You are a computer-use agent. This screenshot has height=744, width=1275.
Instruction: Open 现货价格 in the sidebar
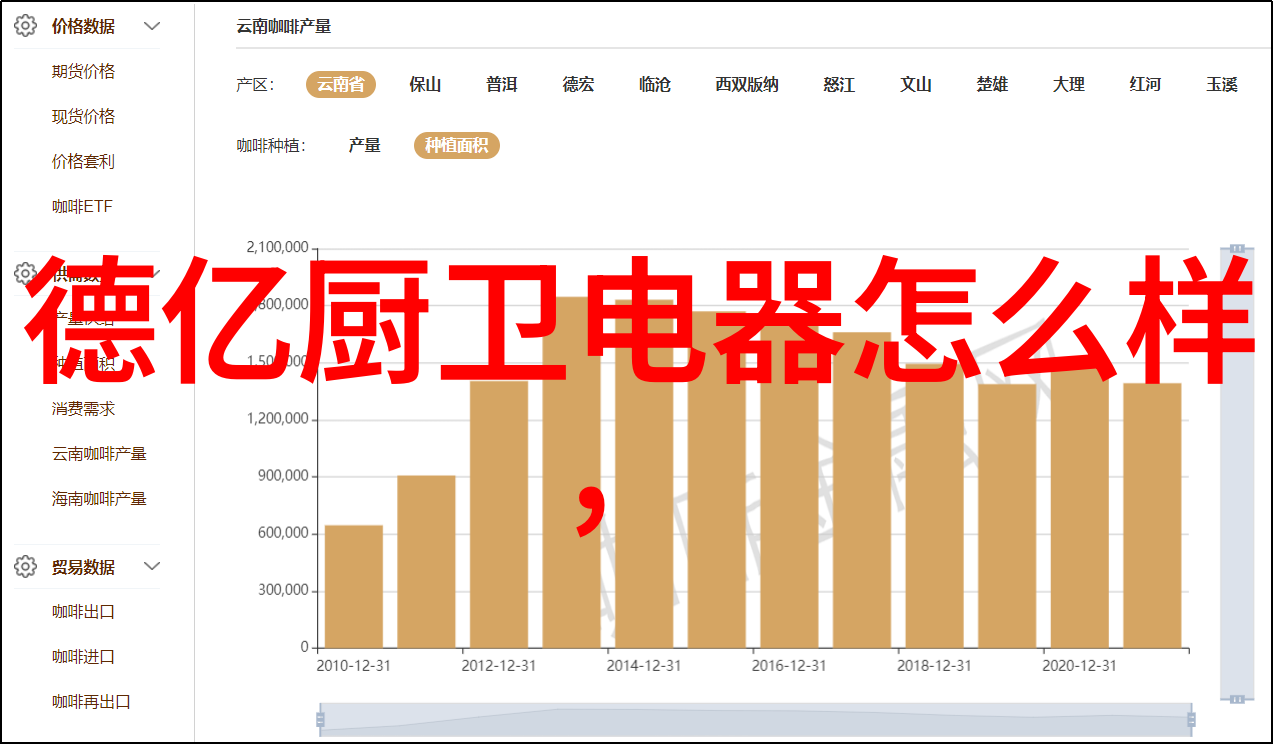coord(84,117)
